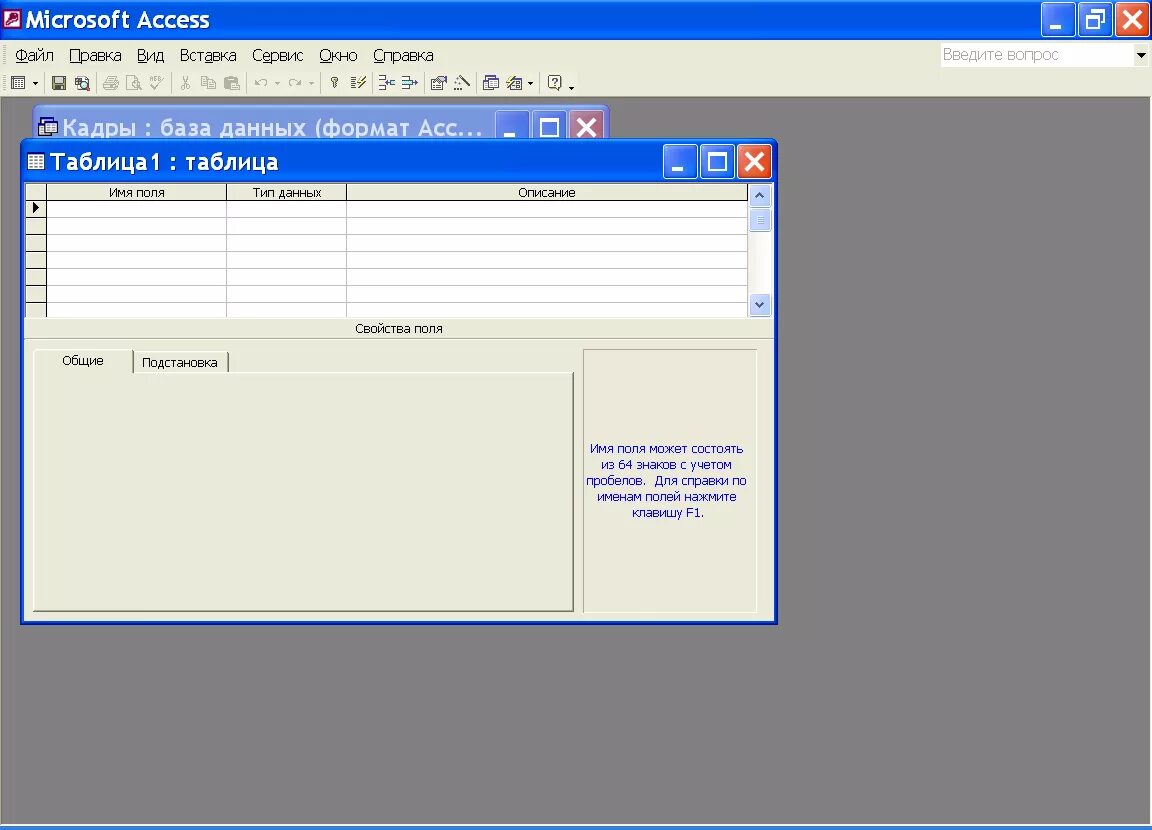Close the Таблица1 table window
Image resolution: width=1152 pixels, height=830 pixels.
click(x=755, y=162)
